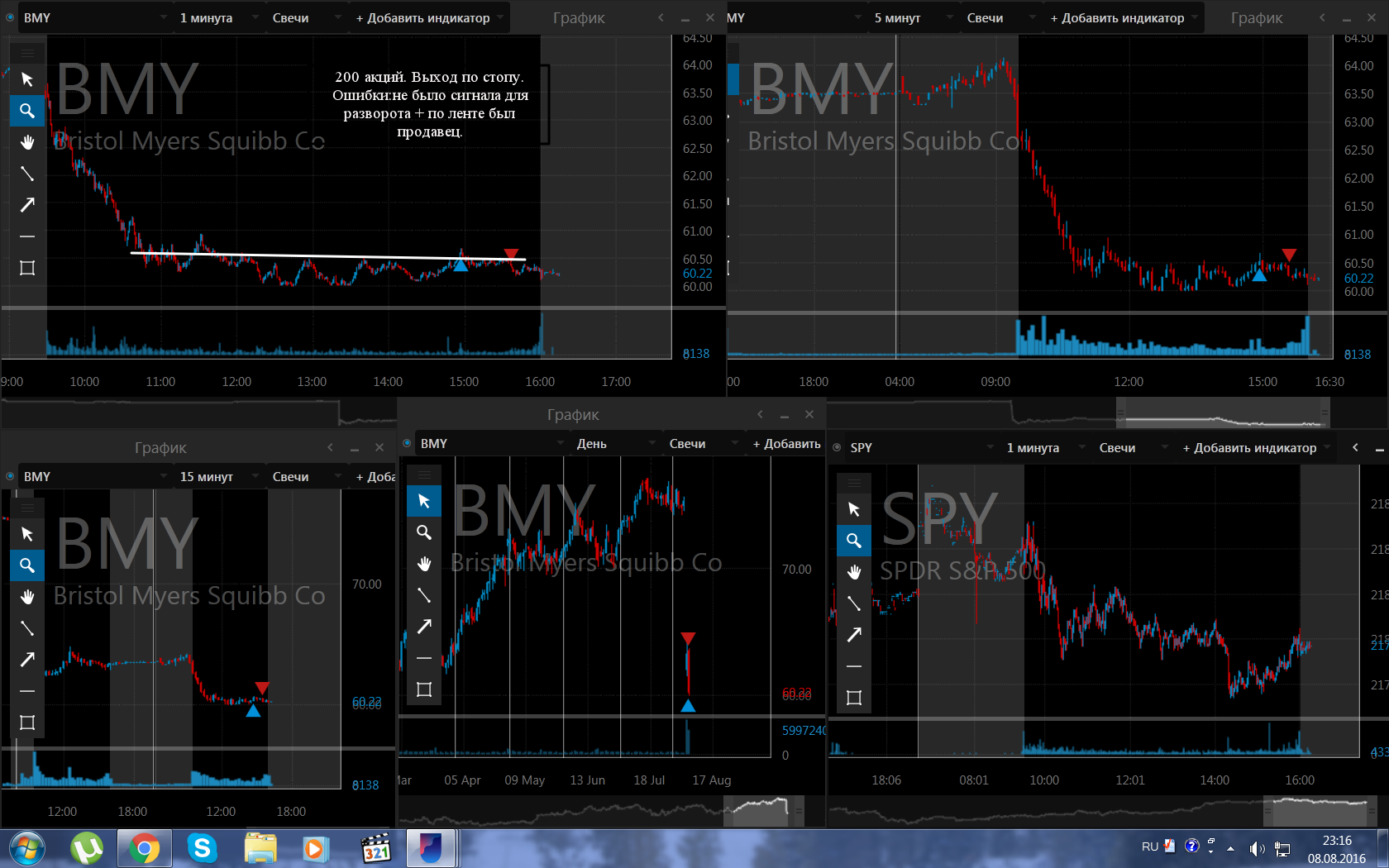Toggle the link circle beside 15-minute BMY ticker

coord(10,476)
